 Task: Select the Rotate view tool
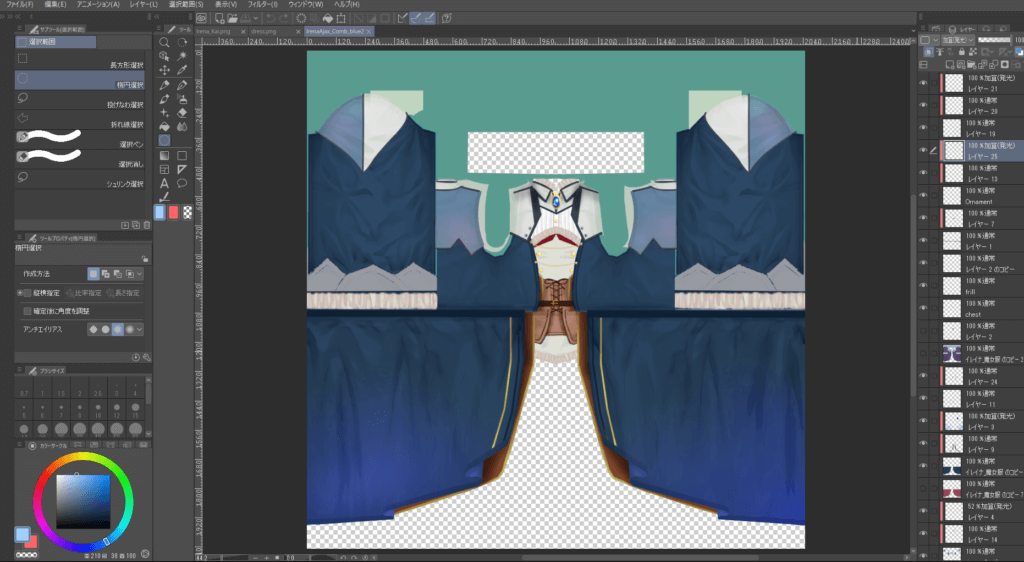[x=182, y=42]
